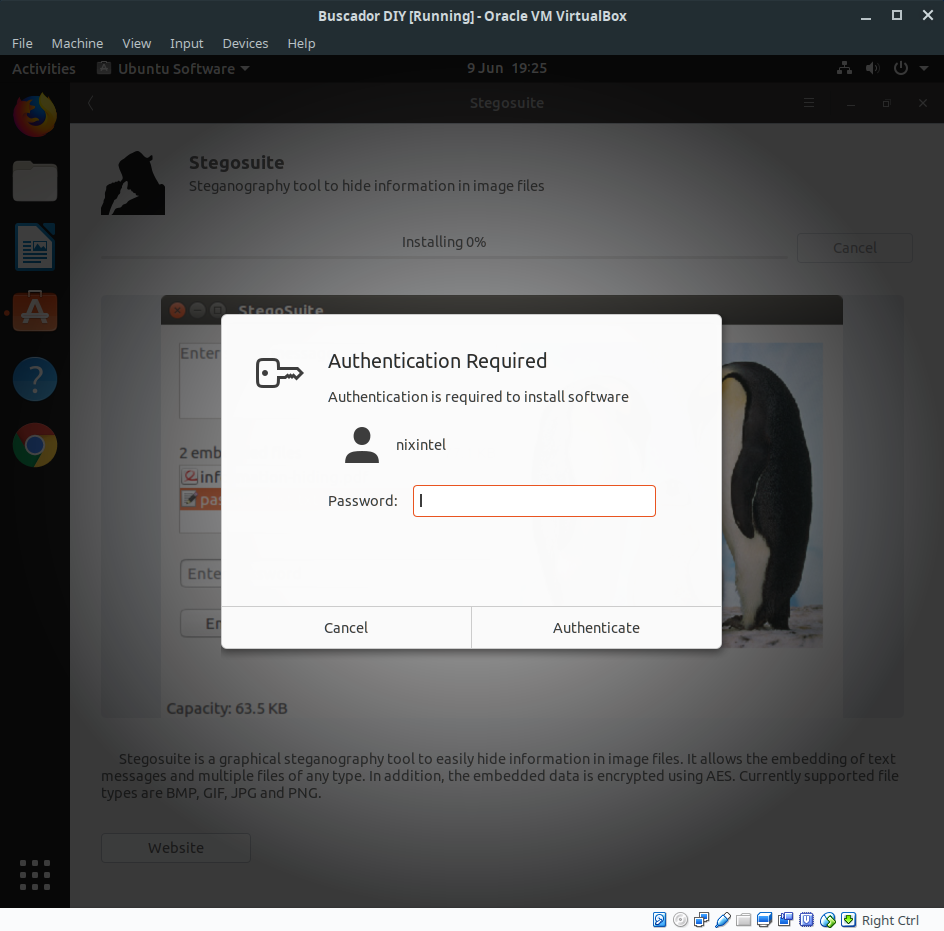Image resolution: width=944 pixels, height=931 pixels.
Task: Go back in Ubuntu Software window
Action: [90, 103]
